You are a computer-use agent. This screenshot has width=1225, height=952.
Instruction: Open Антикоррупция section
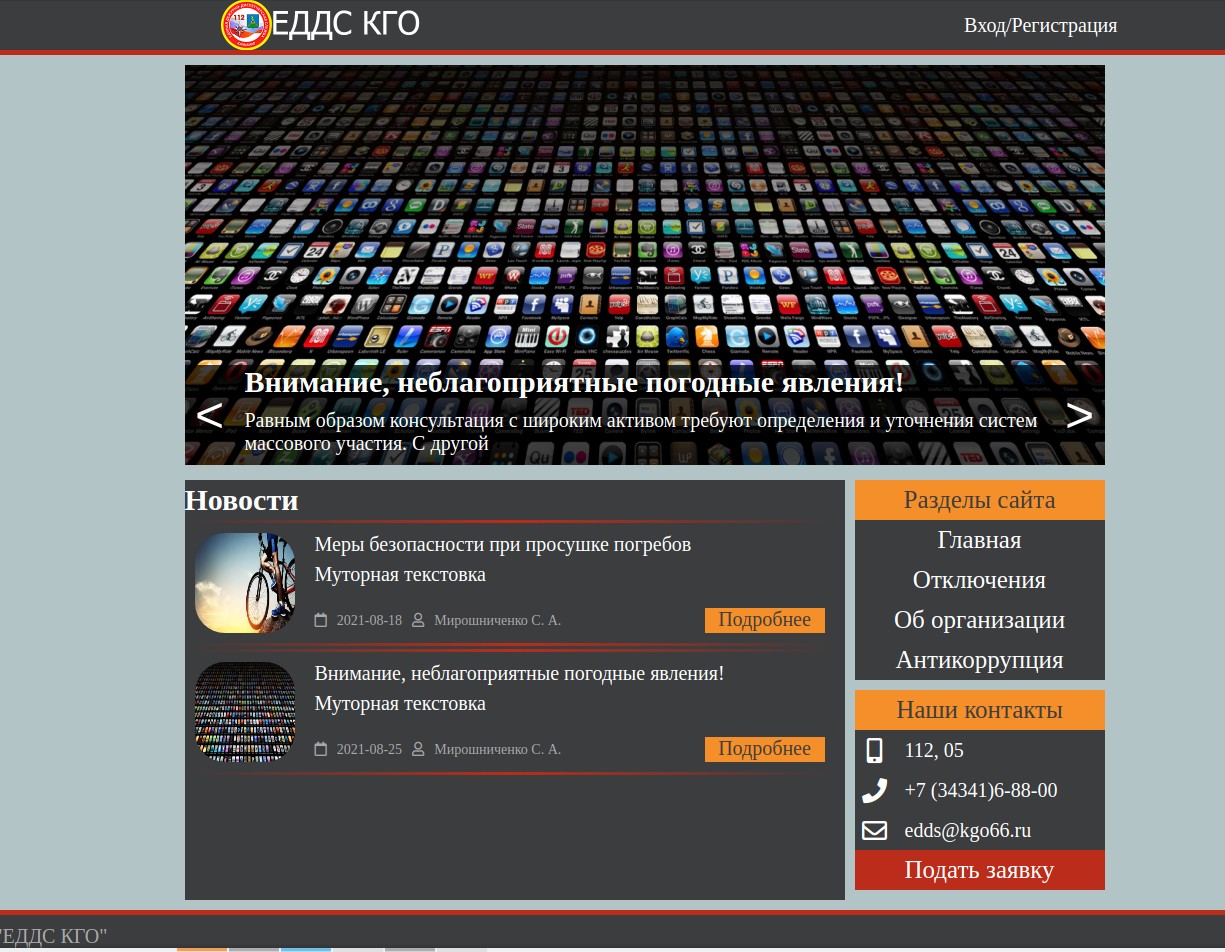click(980, 660)
